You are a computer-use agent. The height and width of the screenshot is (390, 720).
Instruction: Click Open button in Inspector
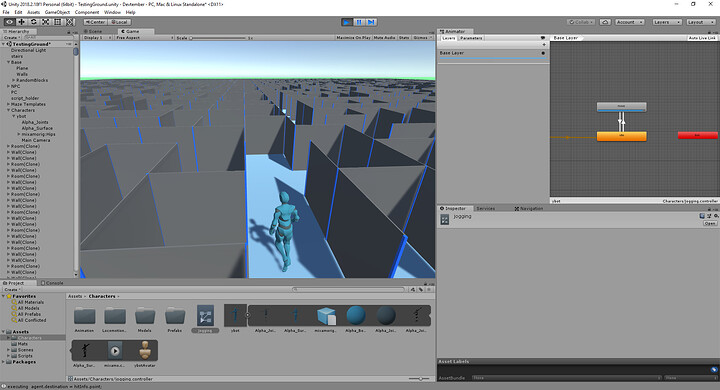(710, 223)
